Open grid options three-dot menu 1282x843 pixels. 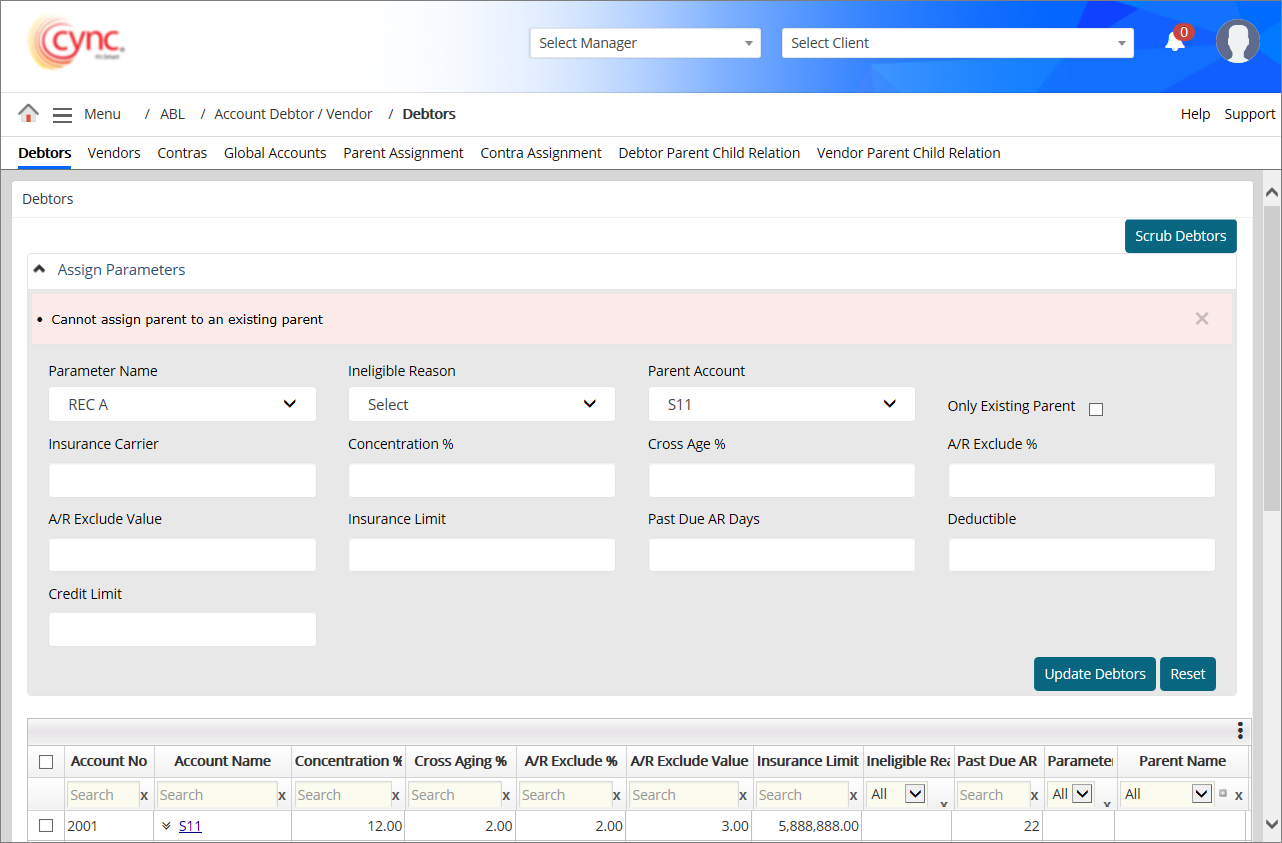(x=1240, y=731)
